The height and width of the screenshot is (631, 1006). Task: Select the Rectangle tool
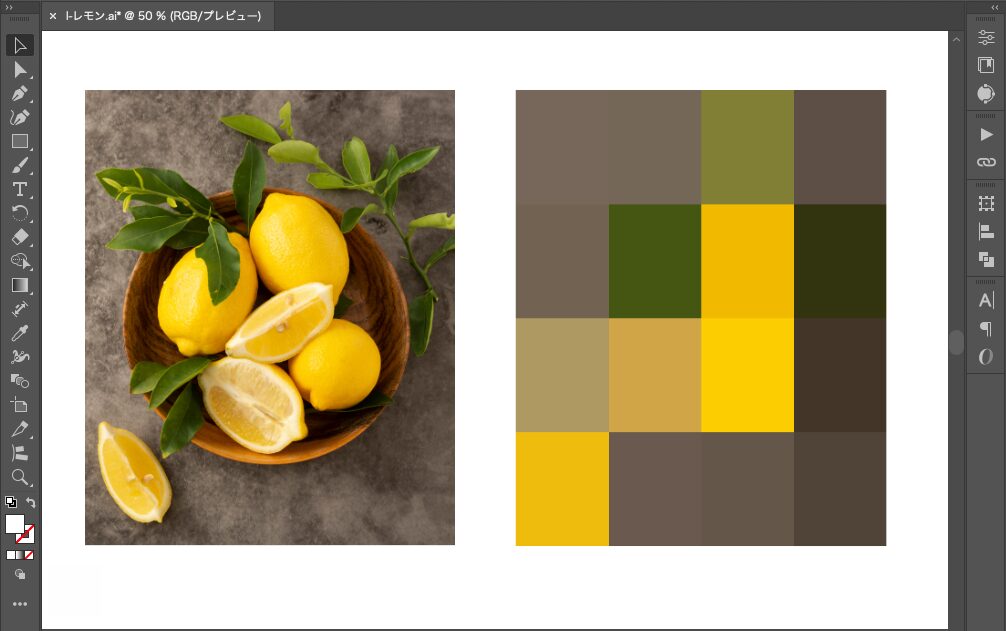tap(20, 141)
